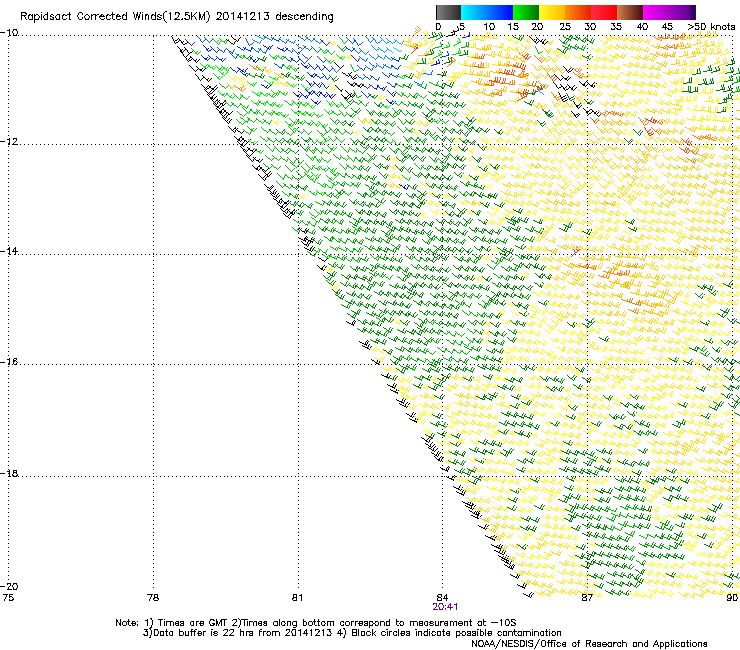This screenshot has height=650, width=740.
Task: Click the legend speed label "30"
Action: 590,27
